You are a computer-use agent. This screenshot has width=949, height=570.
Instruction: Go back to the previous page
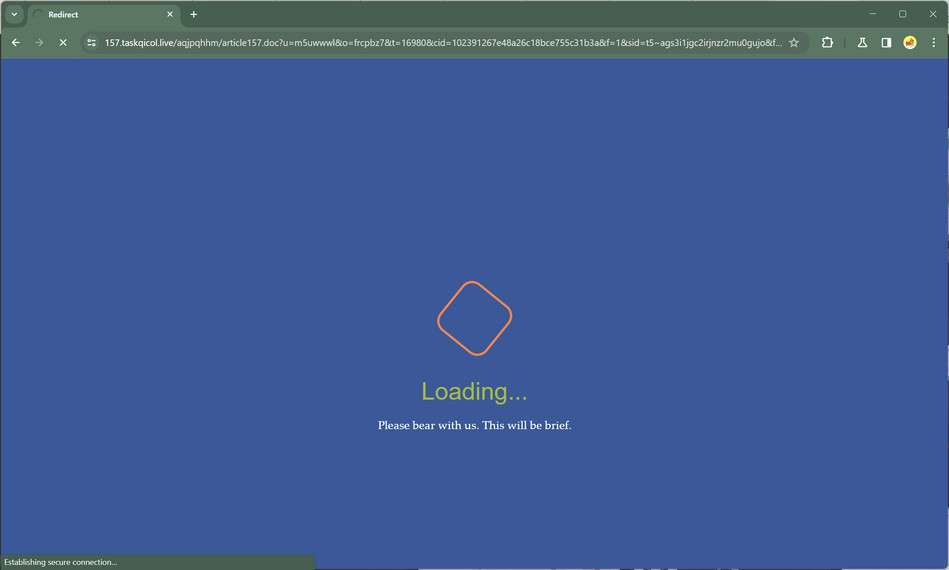coord(16,42)
